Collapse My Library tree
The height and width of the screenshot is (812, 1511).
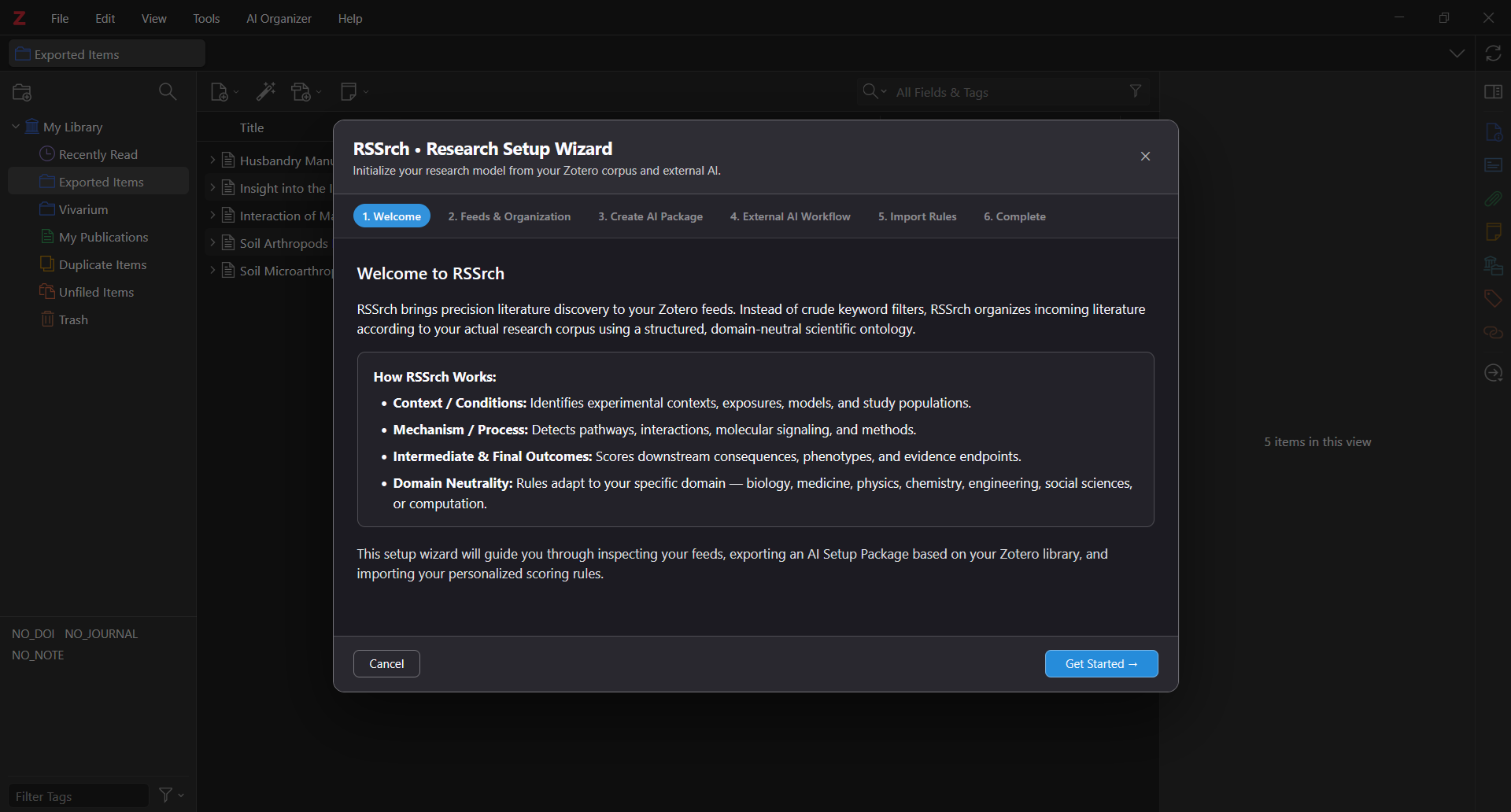(x=16, y=127)
